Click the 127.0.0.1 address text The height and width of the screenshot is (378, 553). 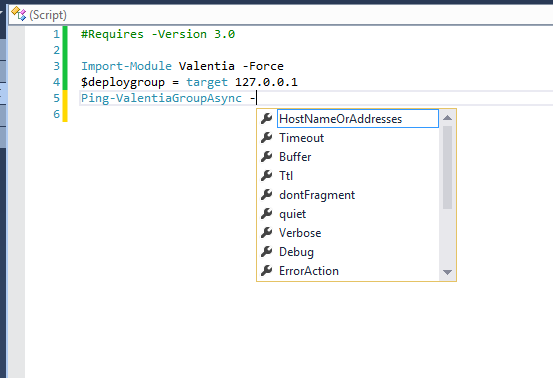tap(266, 82)
